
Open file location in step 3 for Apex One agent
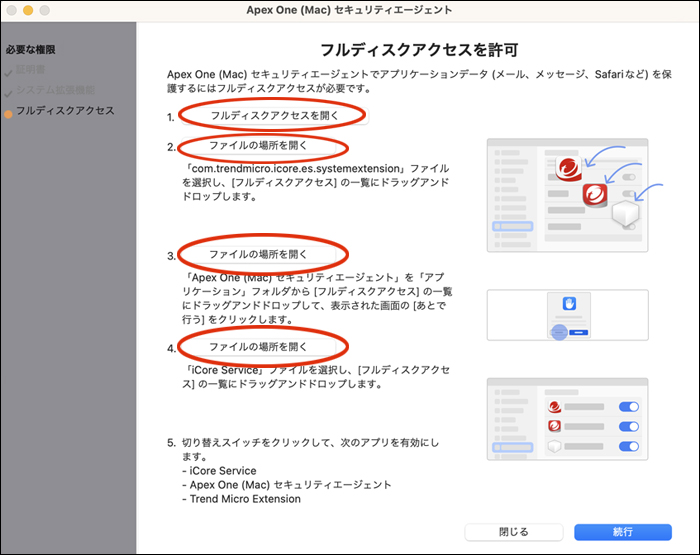pyautogui.click(x=258, y=255)
